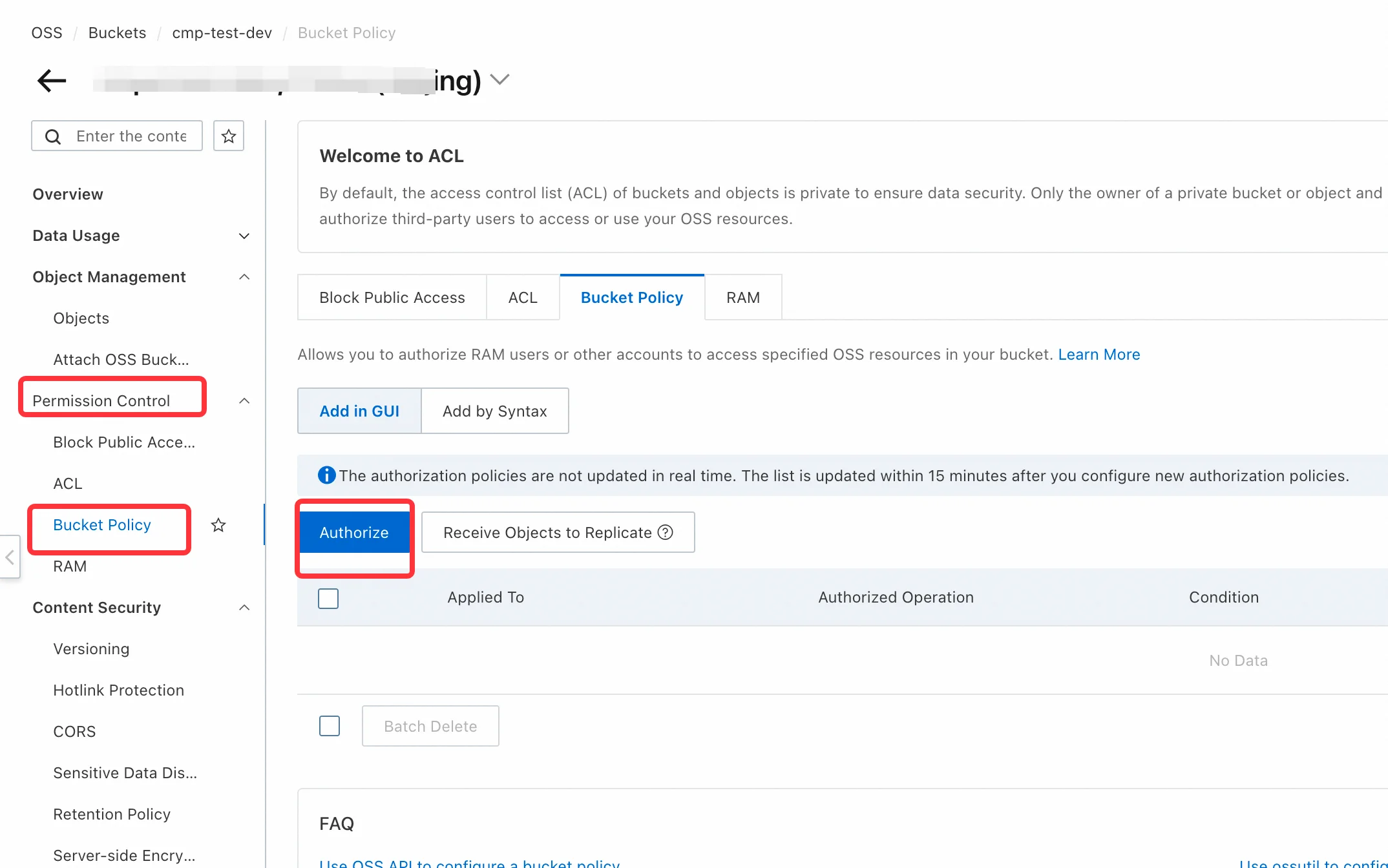Toggle select-all checkbox in table header

(328, 598)
